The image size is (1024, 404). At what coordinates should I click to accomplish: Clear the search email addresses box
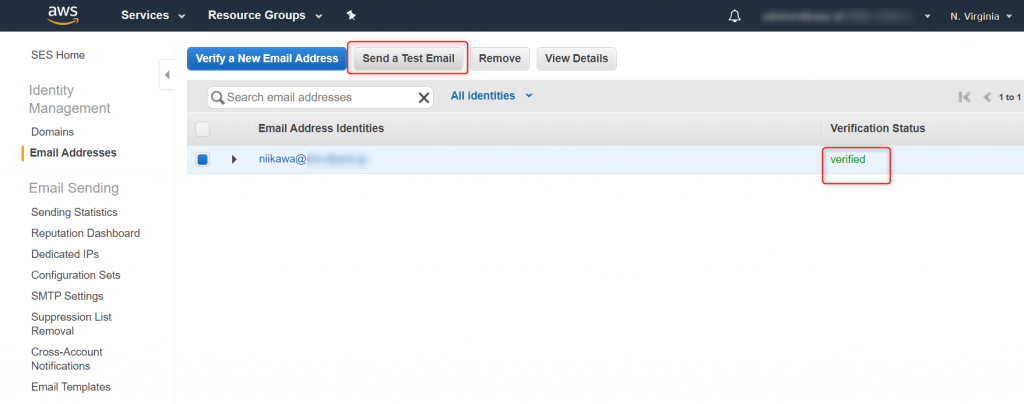pos(424,97)
